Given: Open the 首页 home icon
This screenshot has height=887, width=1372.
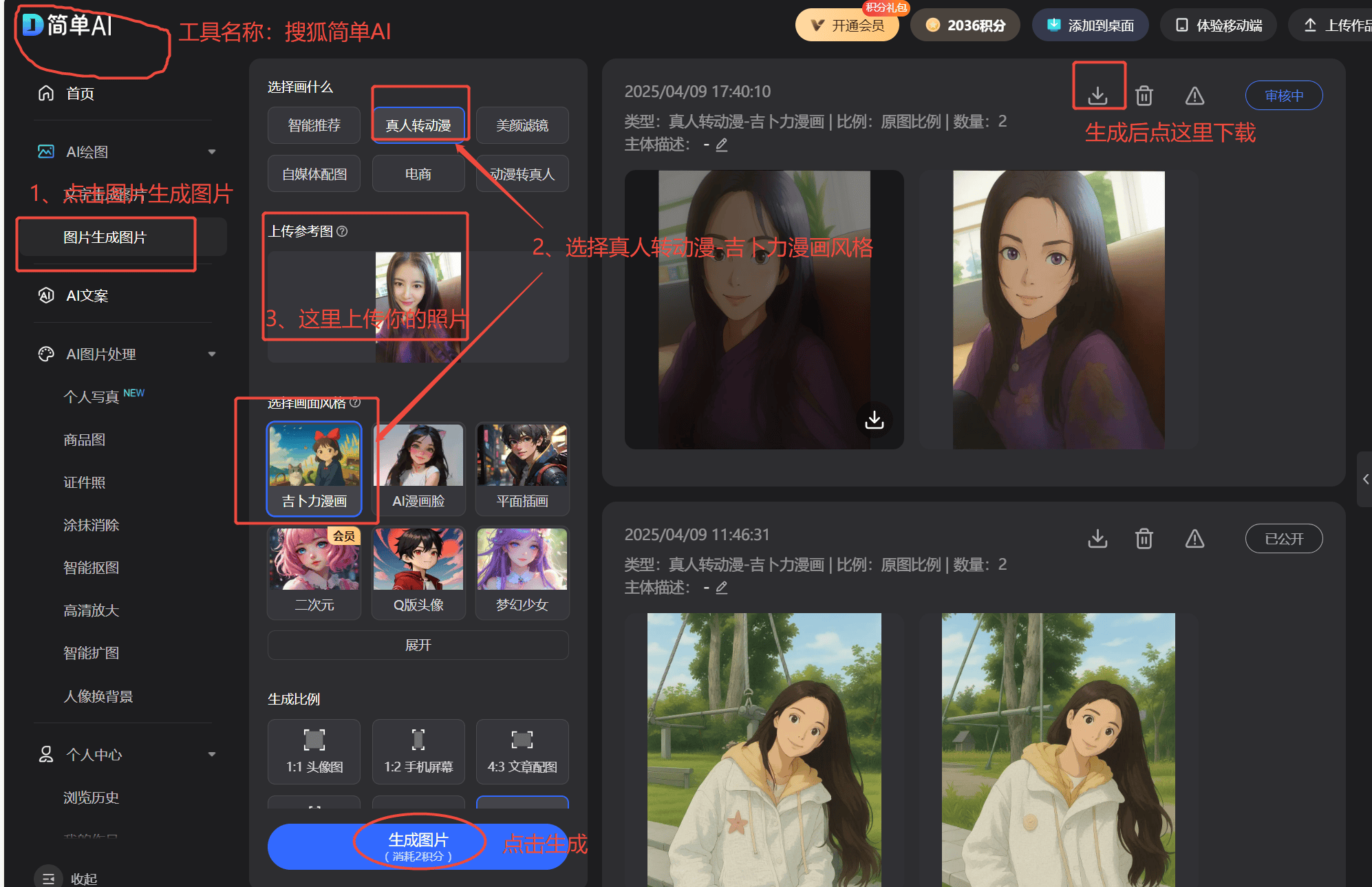Looking at the screenshot, I should [46, 94].
